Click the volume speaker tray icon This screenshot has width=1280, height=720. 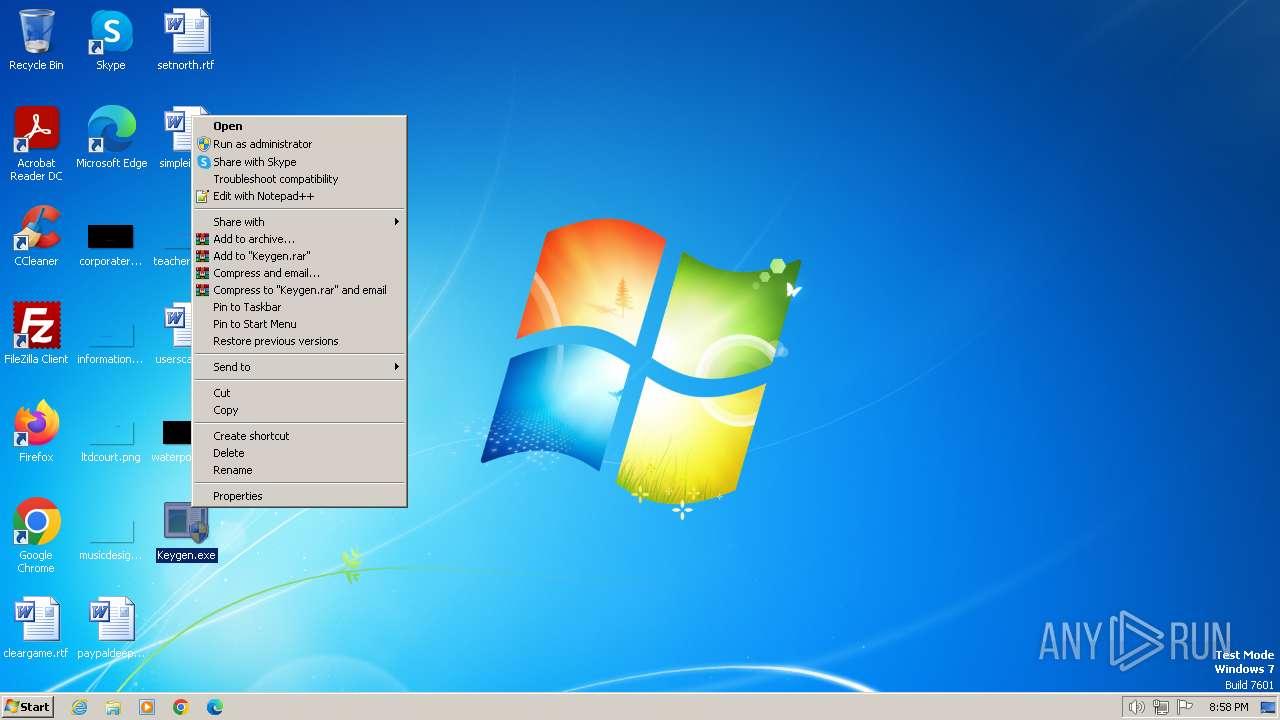(x=1136, y=707)
